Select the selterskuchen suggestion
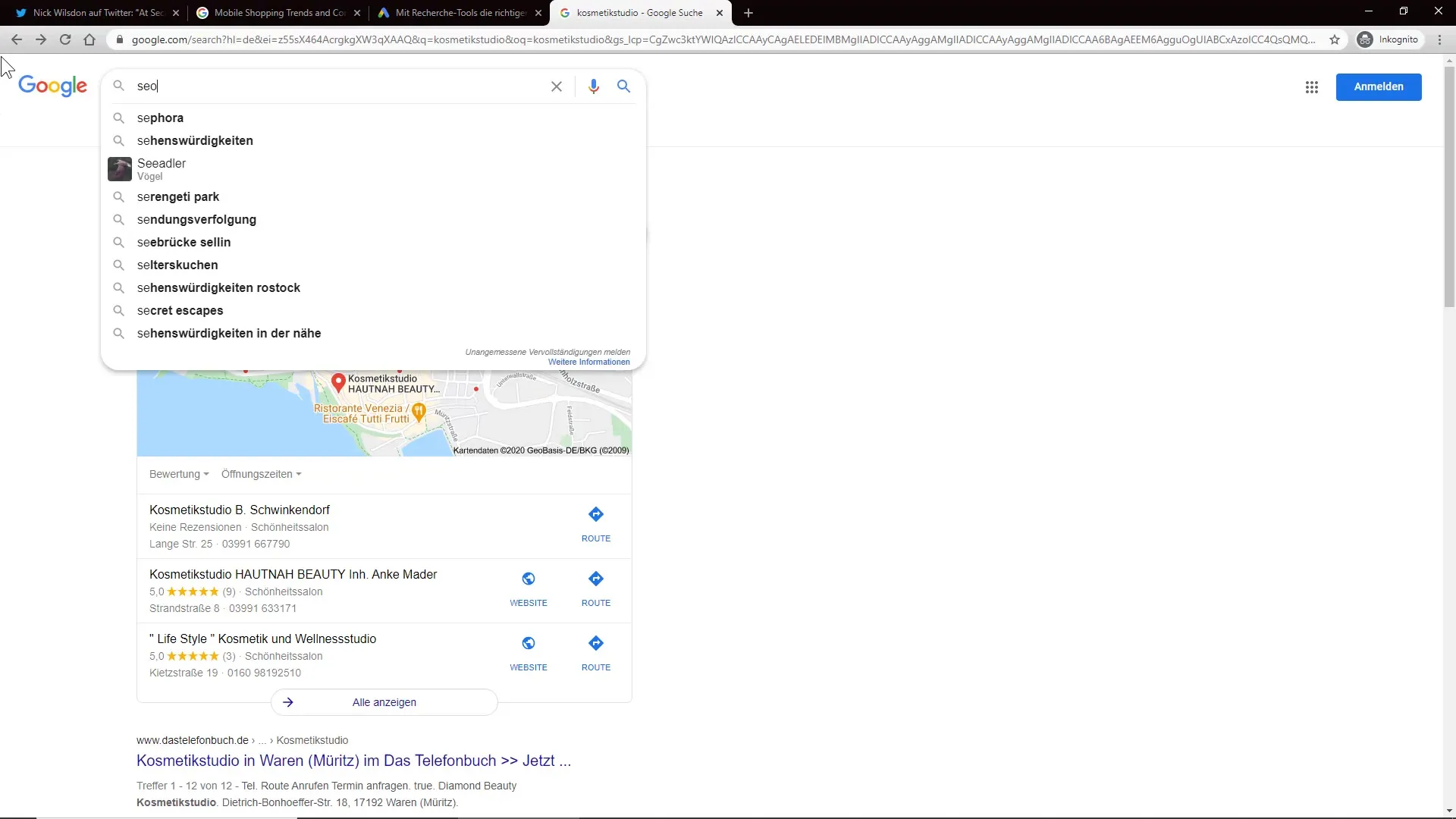The height and width of the screenshot is (819, 1456). click(x=373, y=265)
